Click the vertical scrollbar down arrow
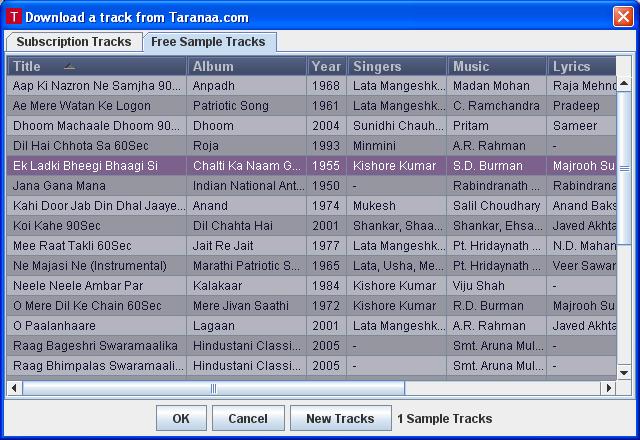 (624, 371)
